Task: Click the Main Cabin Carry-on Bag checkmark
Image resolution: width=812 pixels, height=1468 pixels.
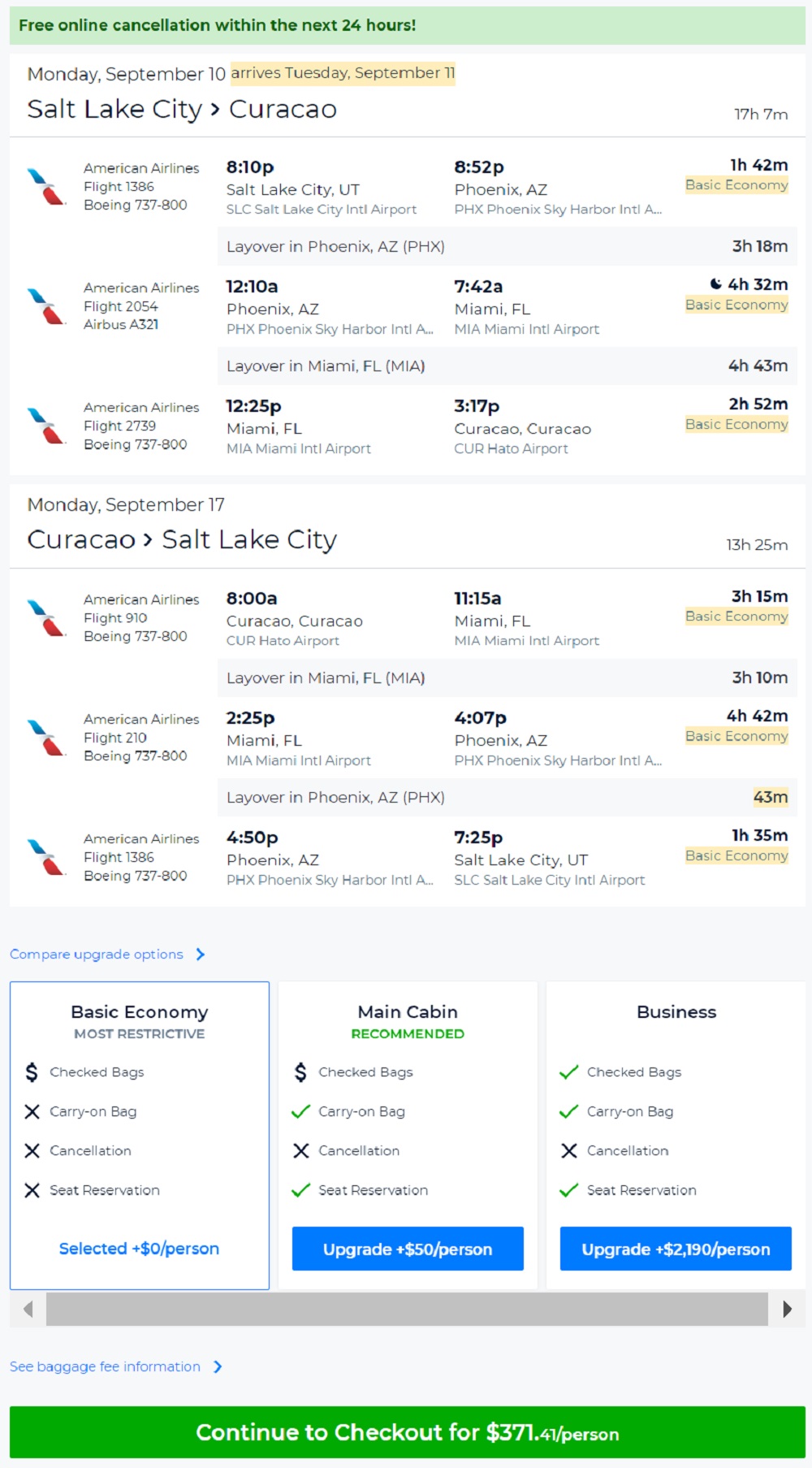Action: point(301,1111)
